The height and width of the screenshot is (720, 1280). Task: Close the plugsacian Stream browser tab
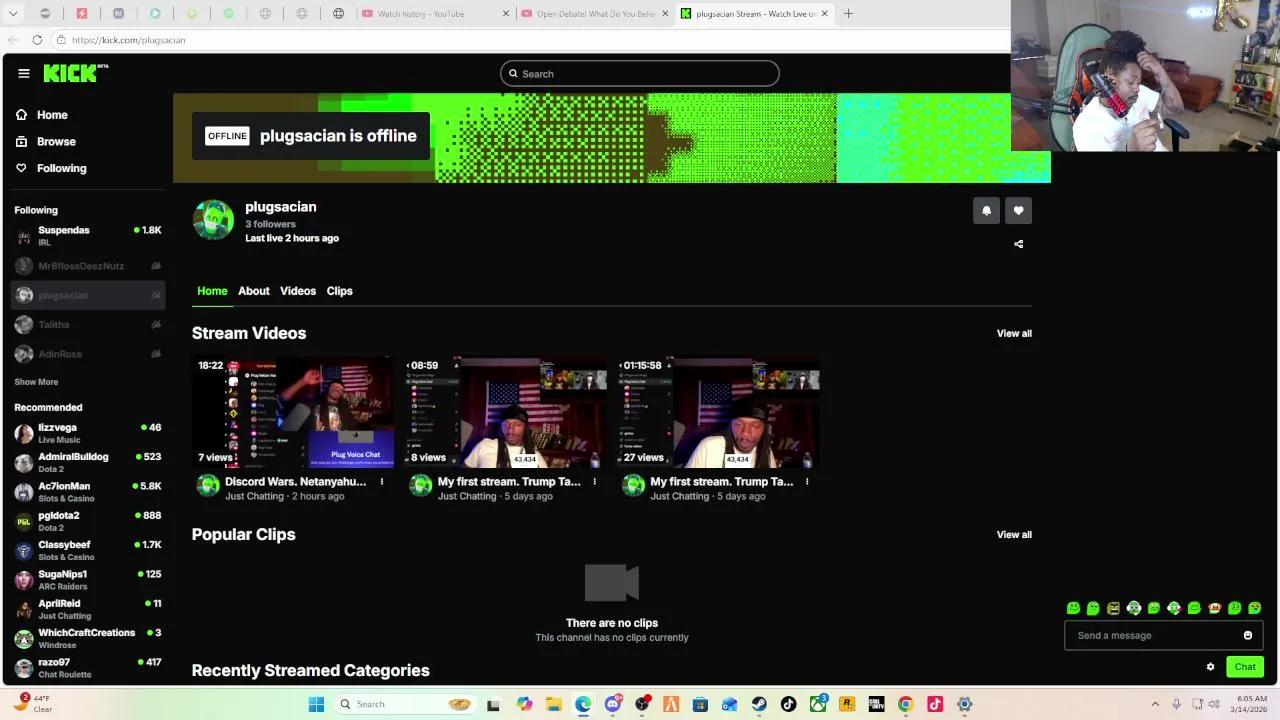click(824, 14)
